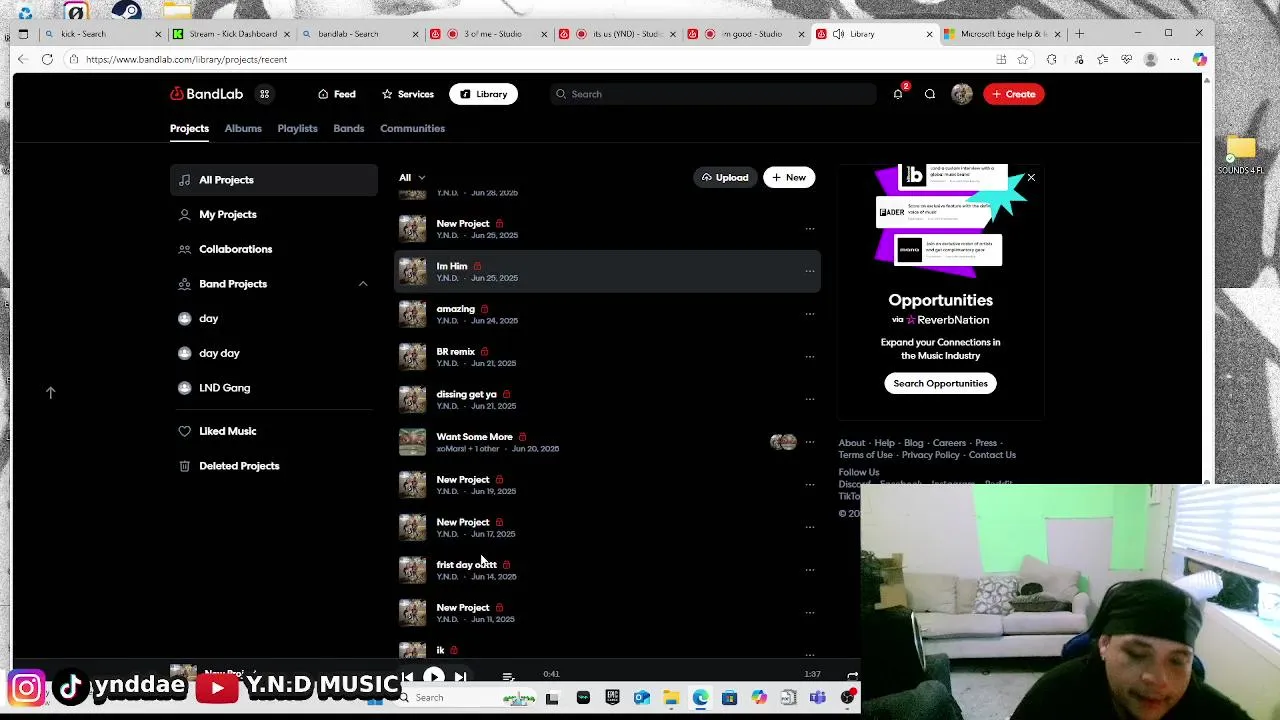The height and width of the screenshot is (720, 1280).
Task: Open the Feed page
Action: tap(337, 94)
